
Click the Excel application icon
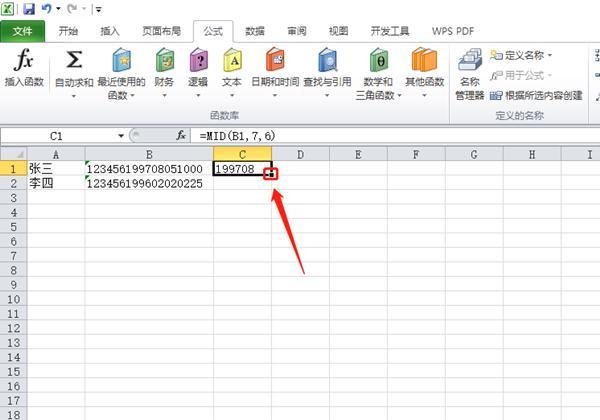(8, 8)
